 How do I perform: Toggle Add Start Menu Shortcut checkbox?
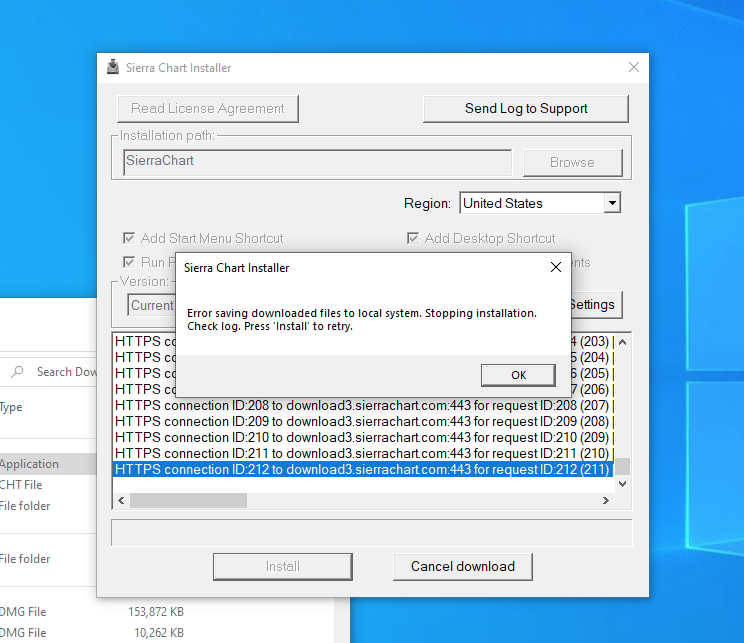point(129,238)
